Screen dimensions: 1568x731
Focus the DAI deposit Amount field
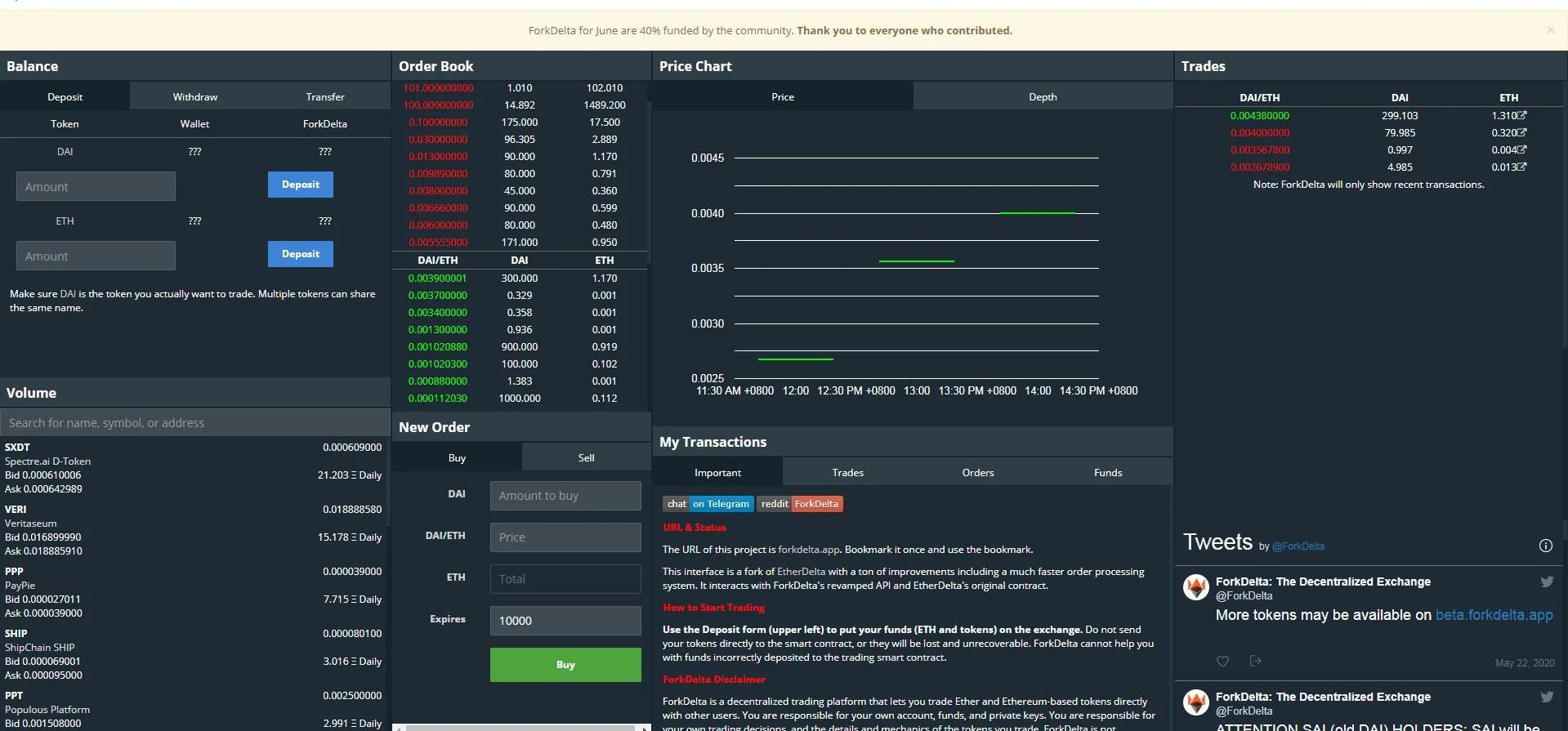coord(96,186)
